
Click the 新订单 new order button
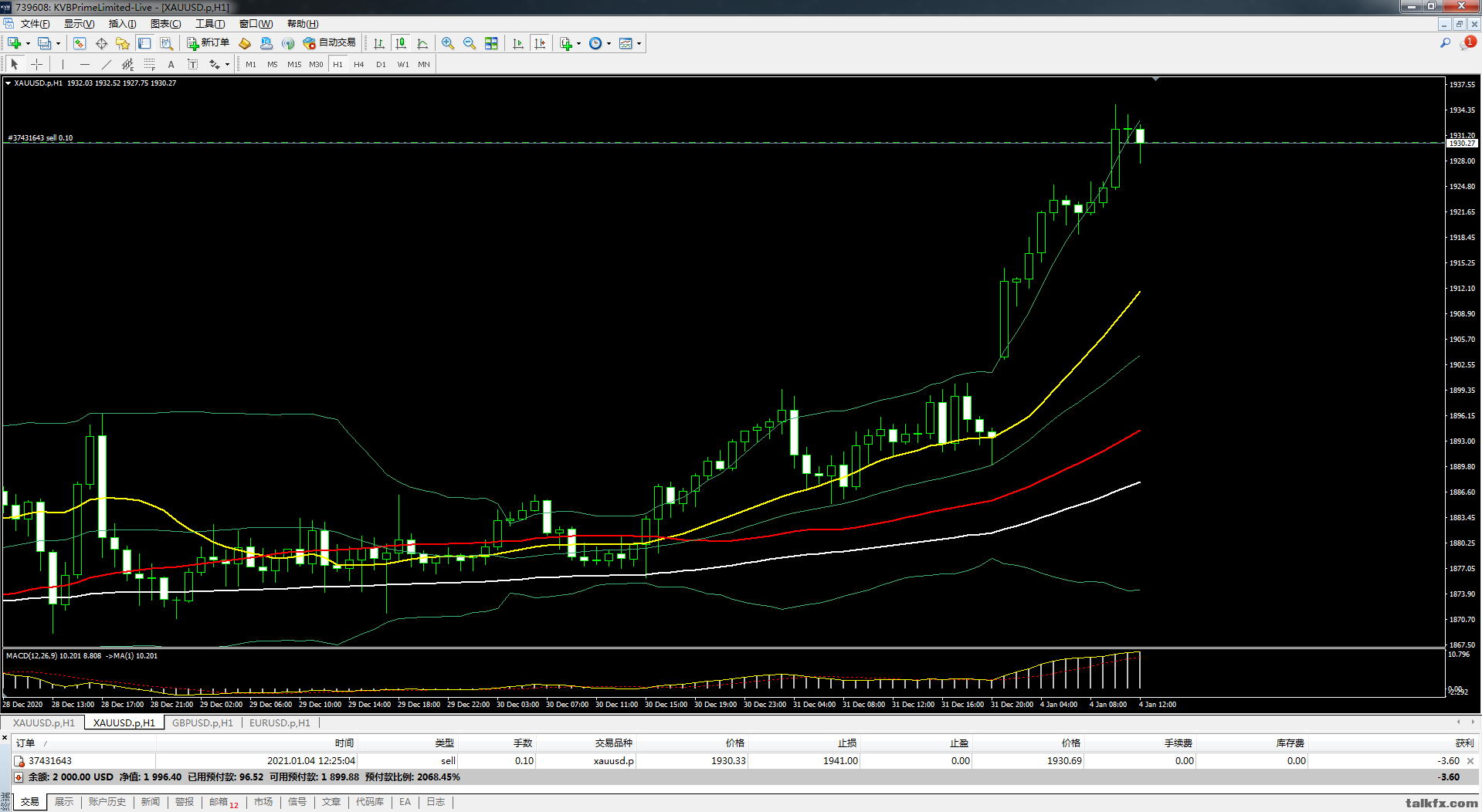tap(208, 43)
